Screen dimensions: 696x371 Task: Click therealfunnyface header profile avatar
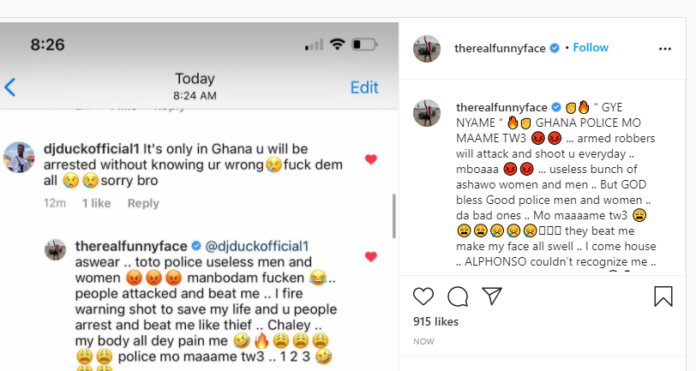427,49
